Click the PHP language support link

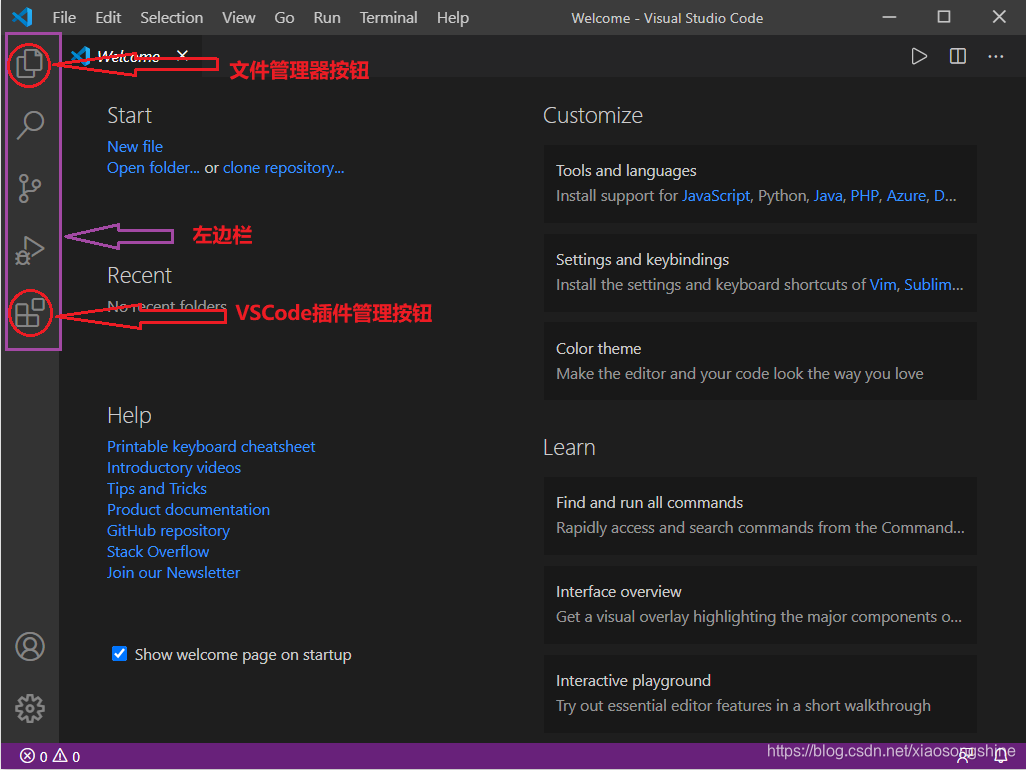tap(864, 196)
